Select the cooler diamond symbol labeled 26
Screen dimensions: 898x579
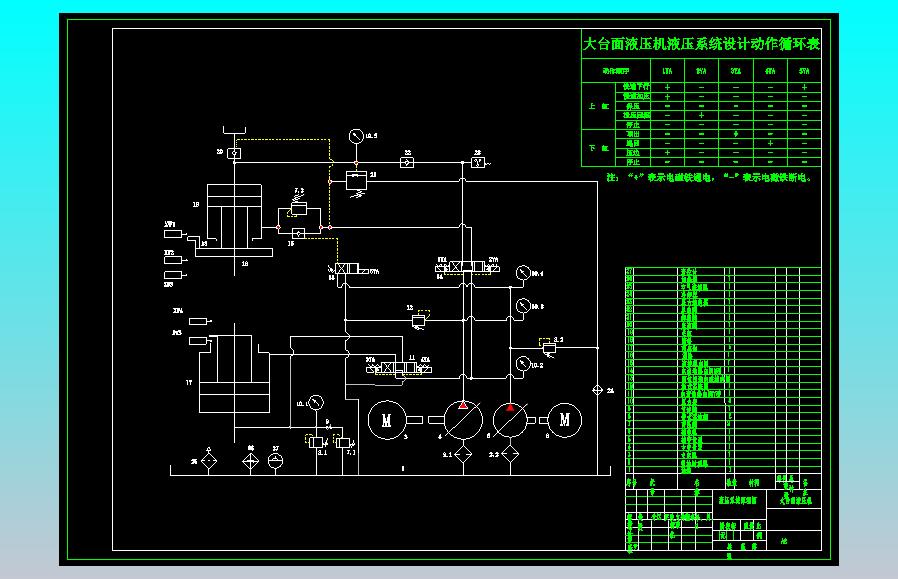click(250, 460)
